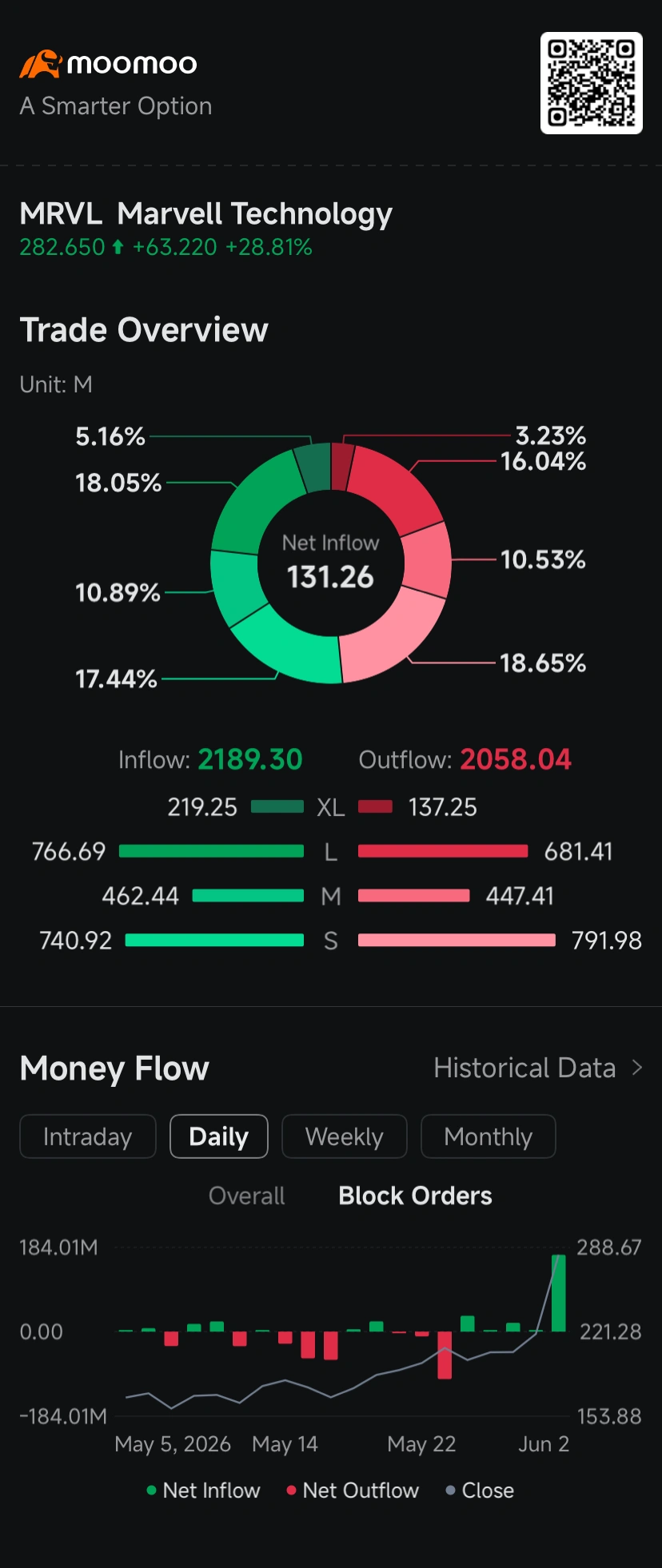Click the 282.650 stock price
The width and height of the screenshot is (662, 1568).
click(x=62, y=248)
